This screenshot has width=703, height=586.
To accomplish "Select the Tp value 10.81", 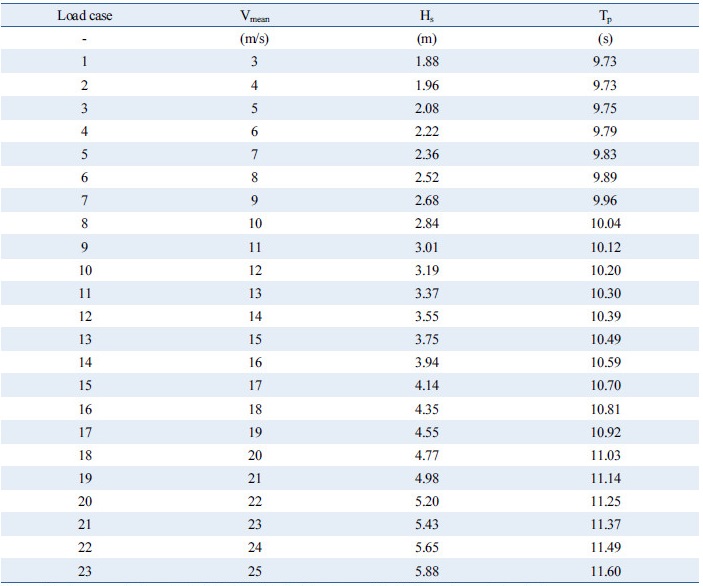I will (604, 408).
